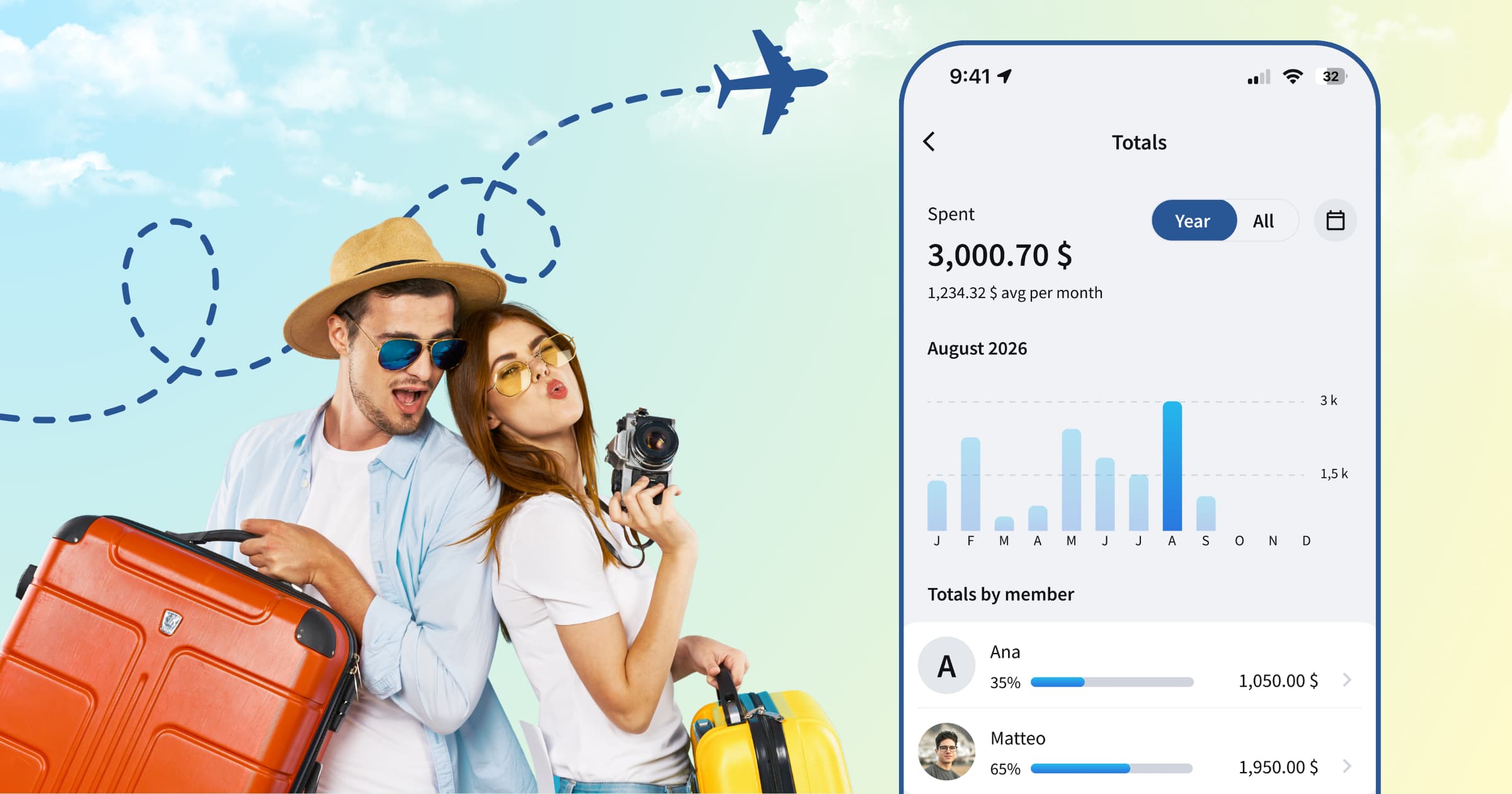The image size is (1512, 794).
Task: Tap the battery indicator showing 32
Action: [x=1331, y=77]
